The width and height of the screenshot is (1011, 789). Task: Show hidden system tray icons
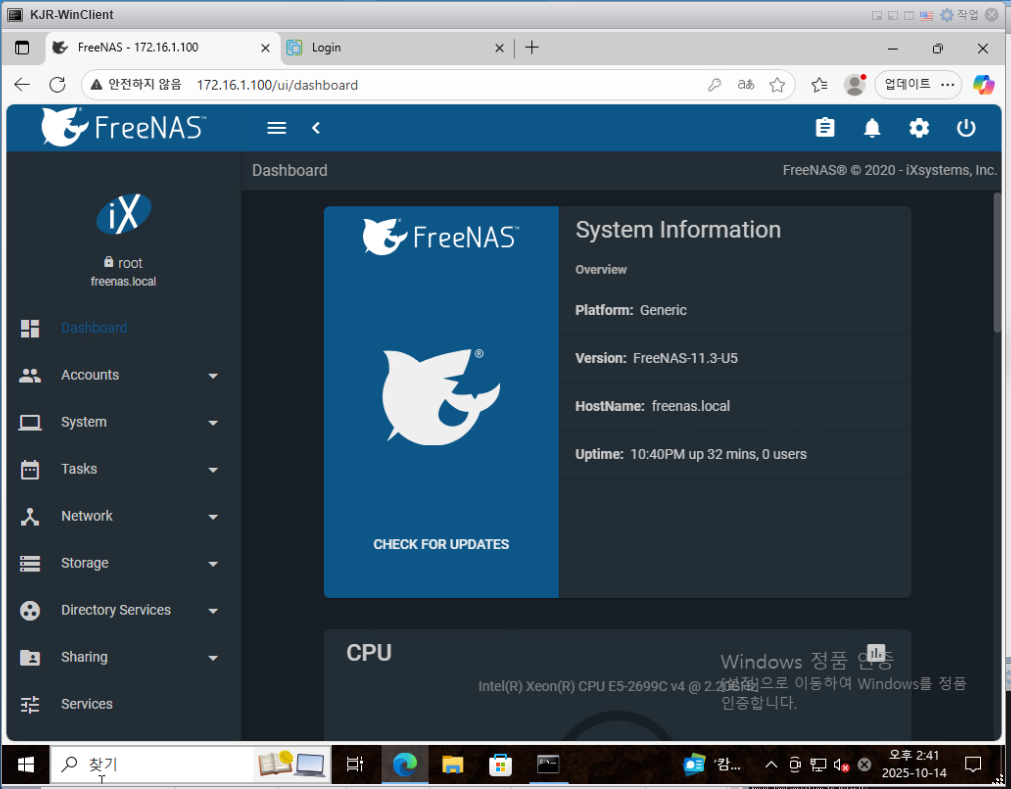pos(771,765)
